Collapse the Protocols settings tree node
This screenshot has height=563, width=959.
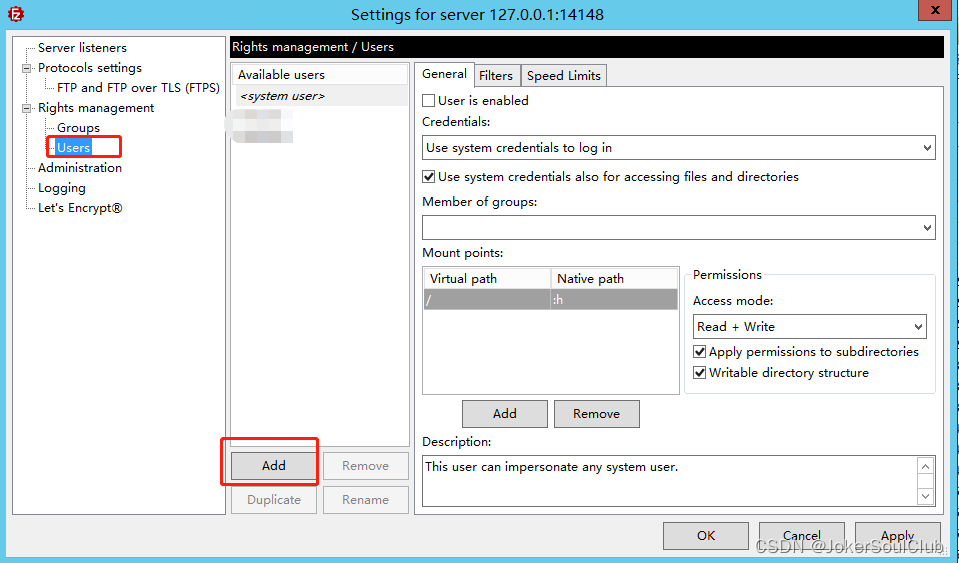click(26, 68)
